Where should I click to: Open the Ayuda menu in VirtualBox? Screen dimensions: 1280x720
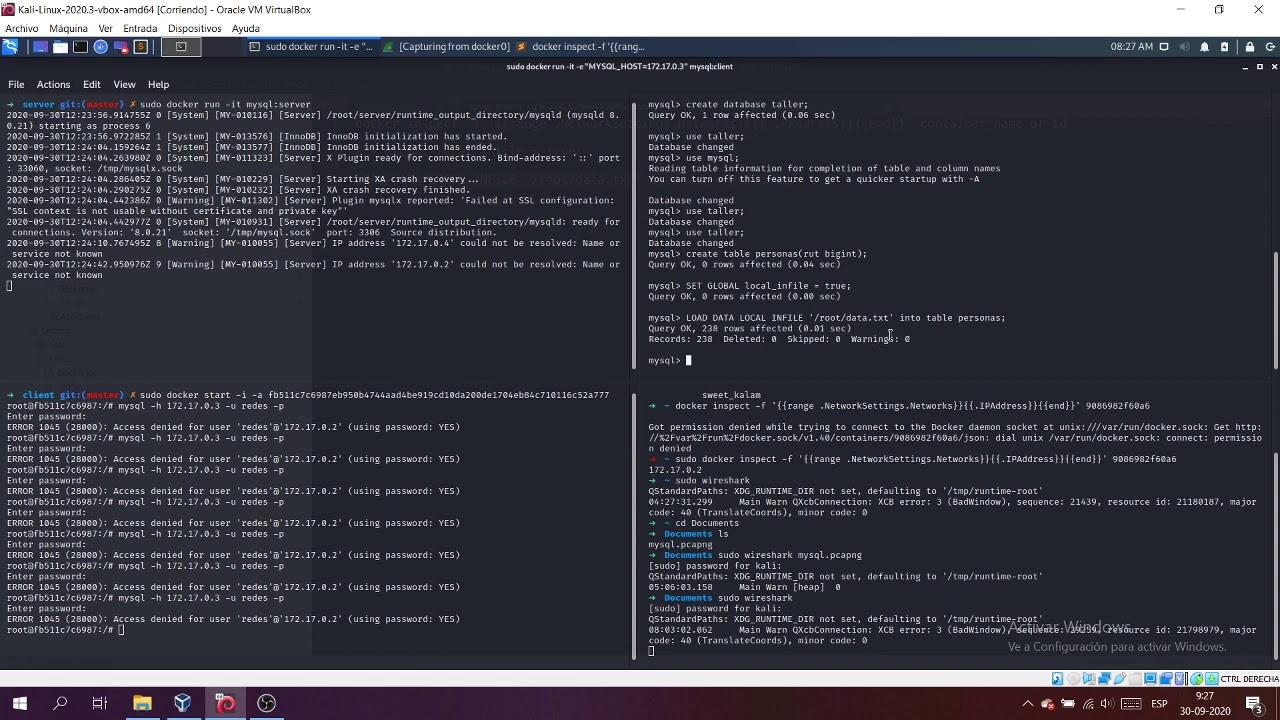[x=246, y=28]
